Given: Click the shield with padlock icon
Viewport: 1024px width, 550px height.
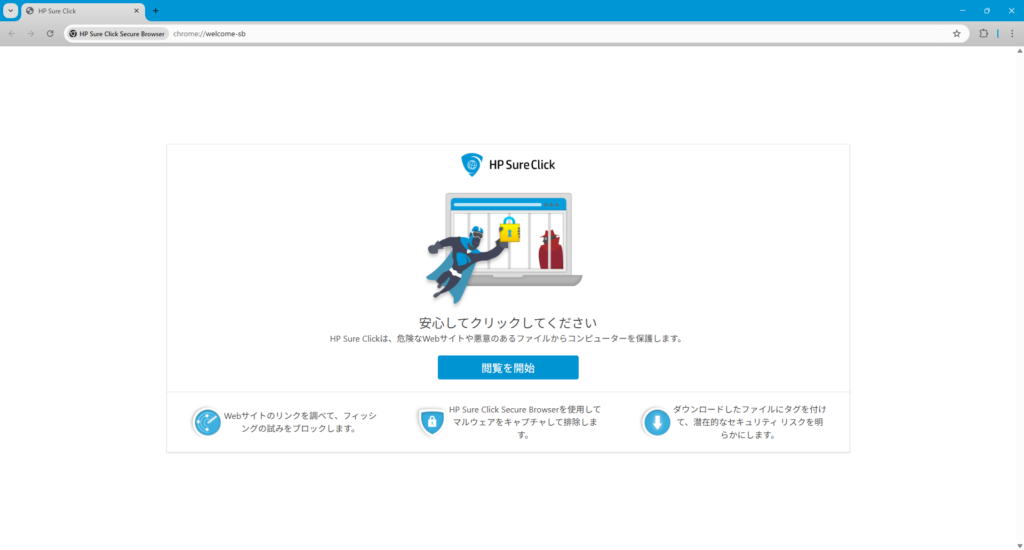Looking at the screenshot, I should [x=431, y=422].
